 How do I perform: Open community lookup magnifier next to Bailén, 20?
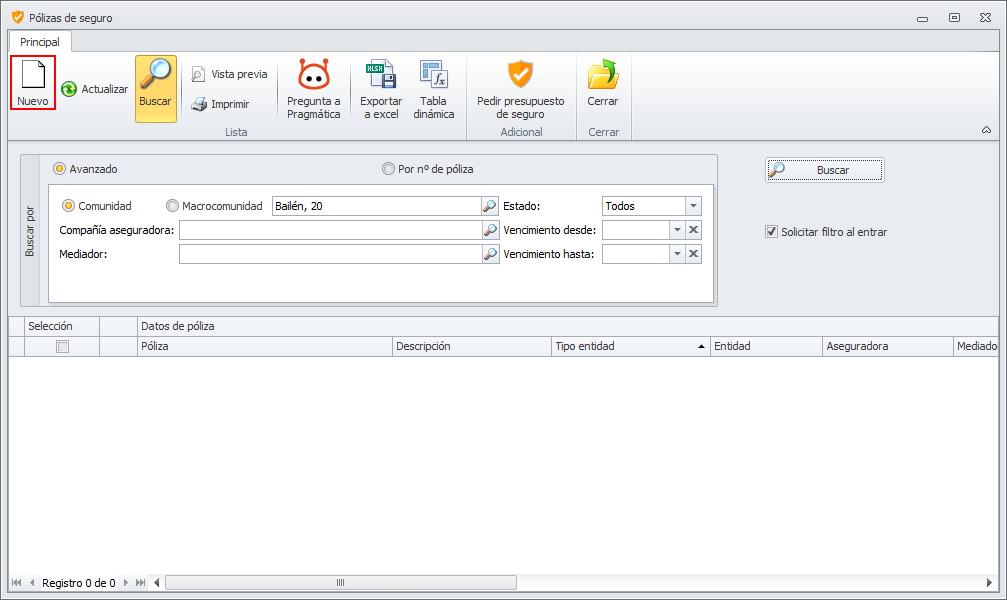pyautogui.click(x=490, y=206)
